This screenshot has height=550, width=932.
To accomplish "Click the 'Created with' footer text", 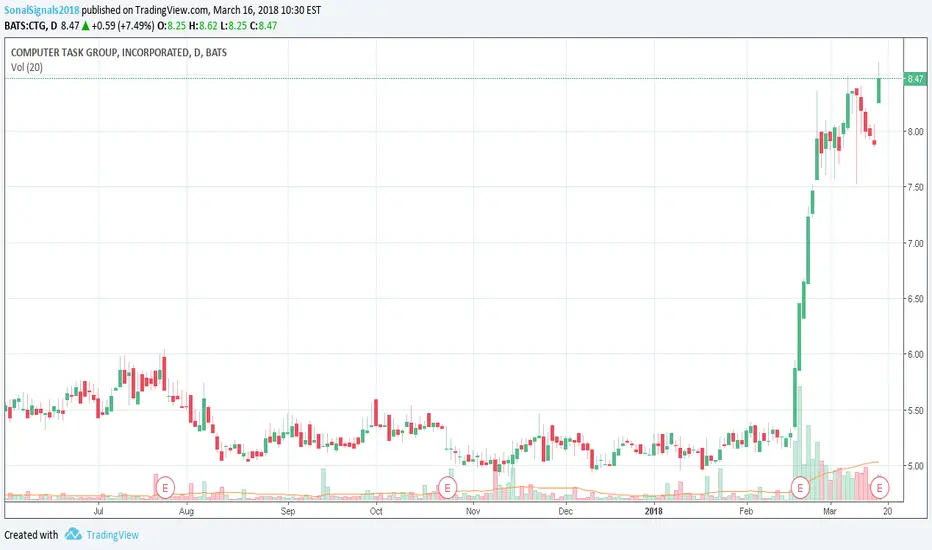I will [x=31, y=535].
